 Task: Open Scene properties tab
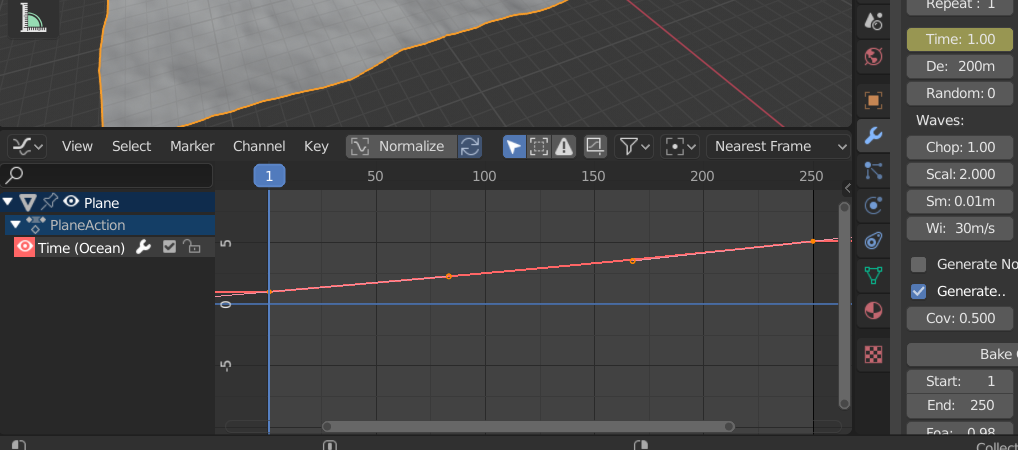coord(874,21)
